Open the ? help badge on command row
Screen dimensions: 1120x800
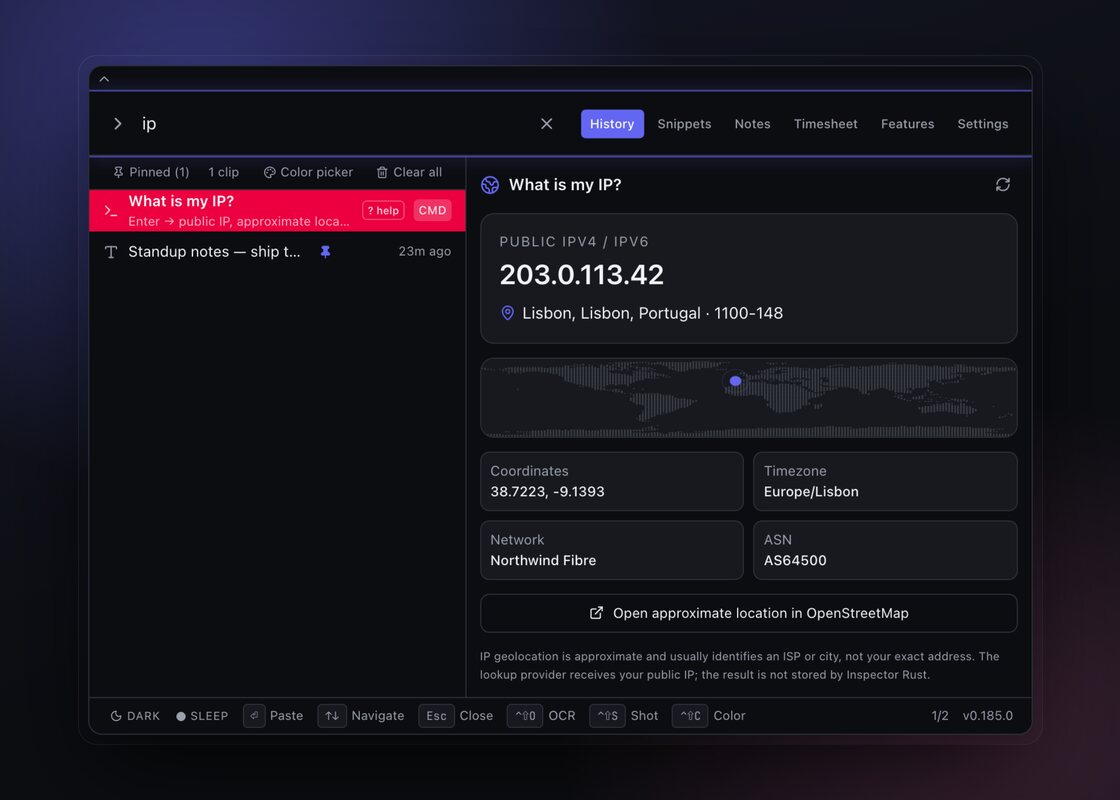tap(383, 210)
